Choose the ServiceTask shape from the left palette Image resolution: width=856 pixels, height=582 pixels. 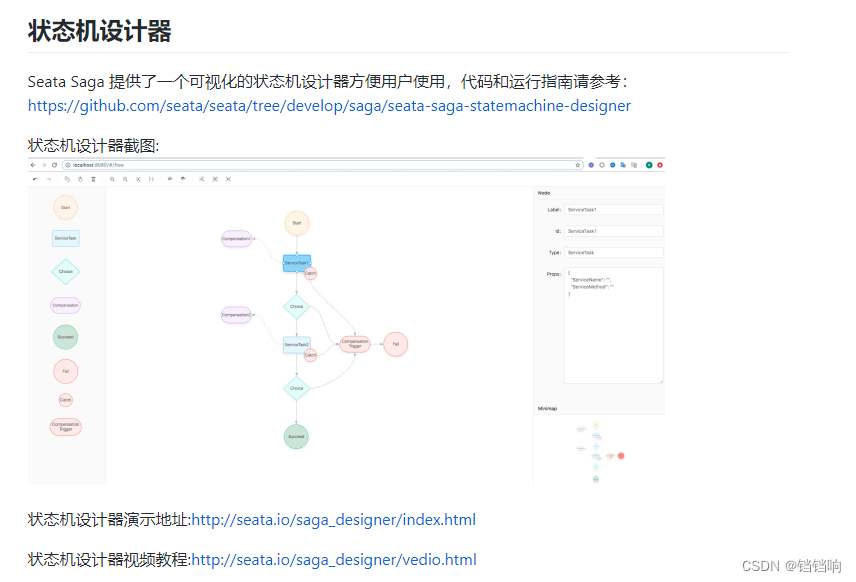pos(65,237)
